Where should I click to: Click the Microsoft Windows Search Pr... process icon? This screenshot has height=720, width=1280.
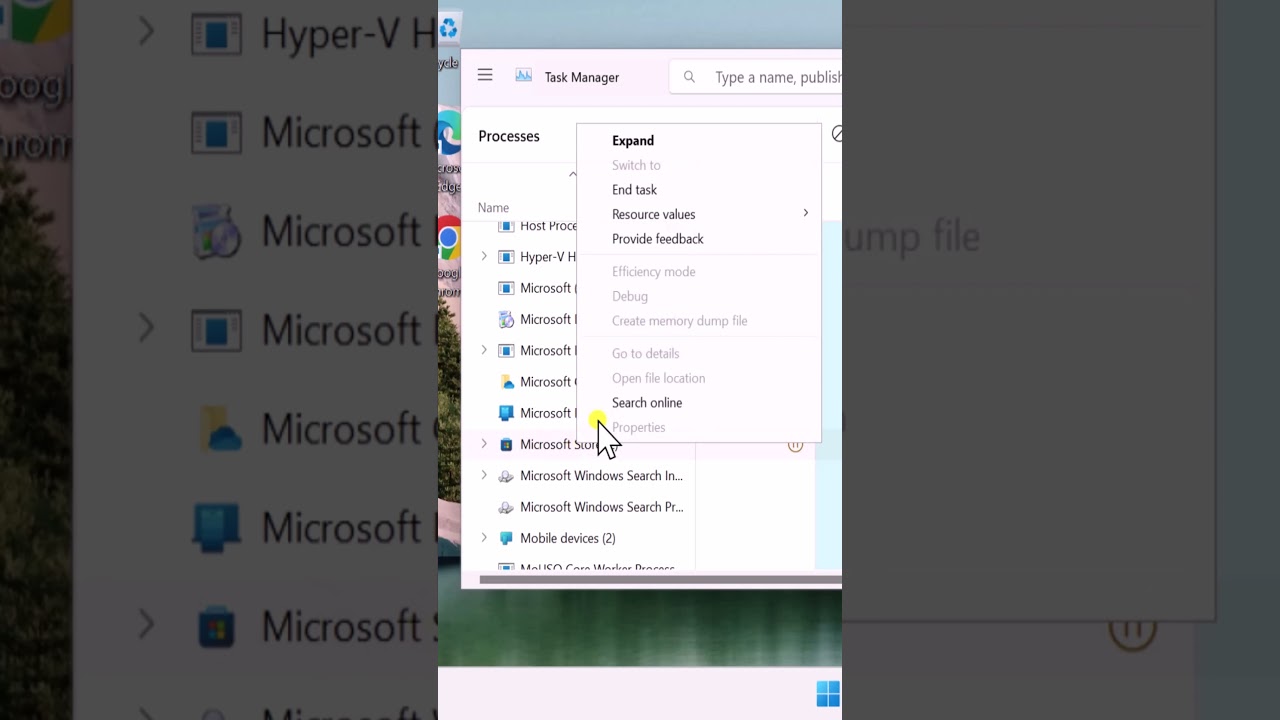pos(506,507)
